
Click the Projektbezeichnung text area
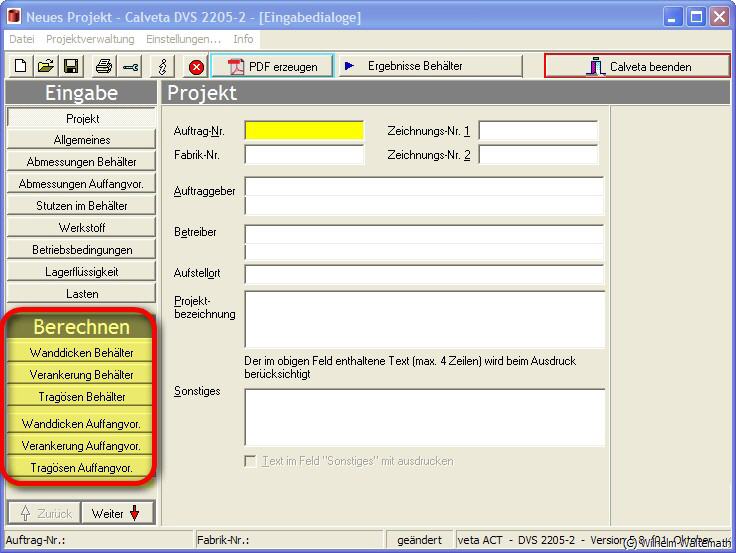point(424,319)
